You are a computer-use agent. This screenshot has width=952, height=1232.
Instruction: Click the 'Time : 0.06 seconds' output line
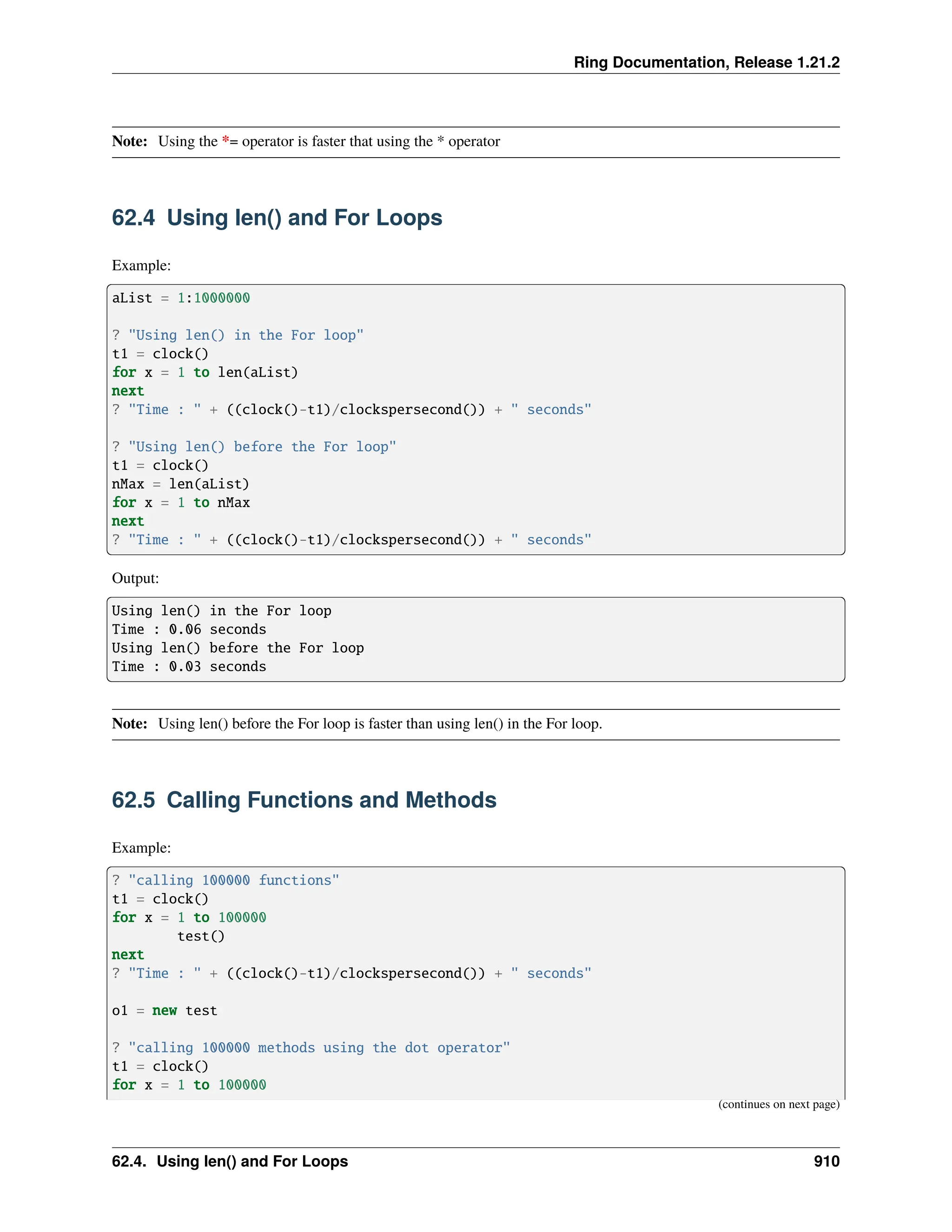[x=188, y=629]
